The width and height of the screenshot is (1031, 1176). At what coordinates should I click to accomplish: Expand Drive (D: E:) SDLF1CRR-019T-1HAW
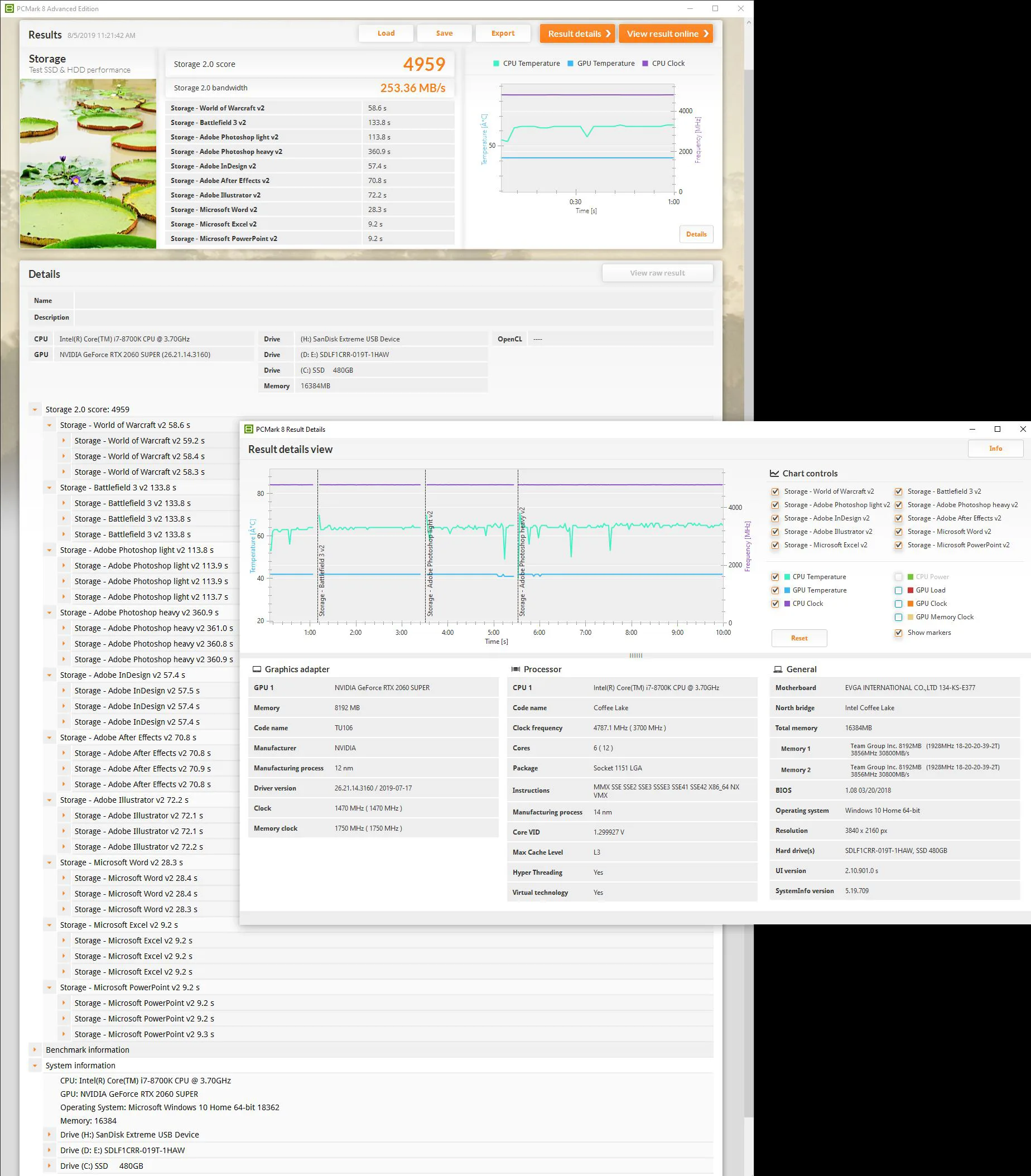50,1150
